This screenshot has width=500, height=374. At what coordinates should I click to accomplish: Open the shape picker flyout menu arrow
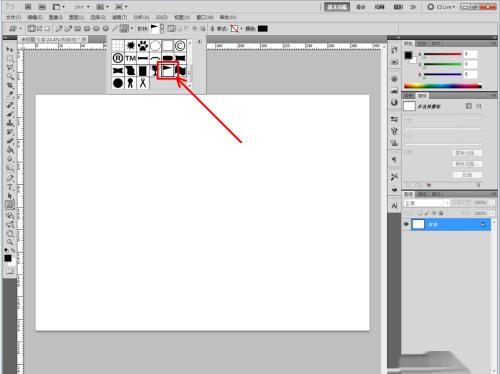tap(199, 42)
